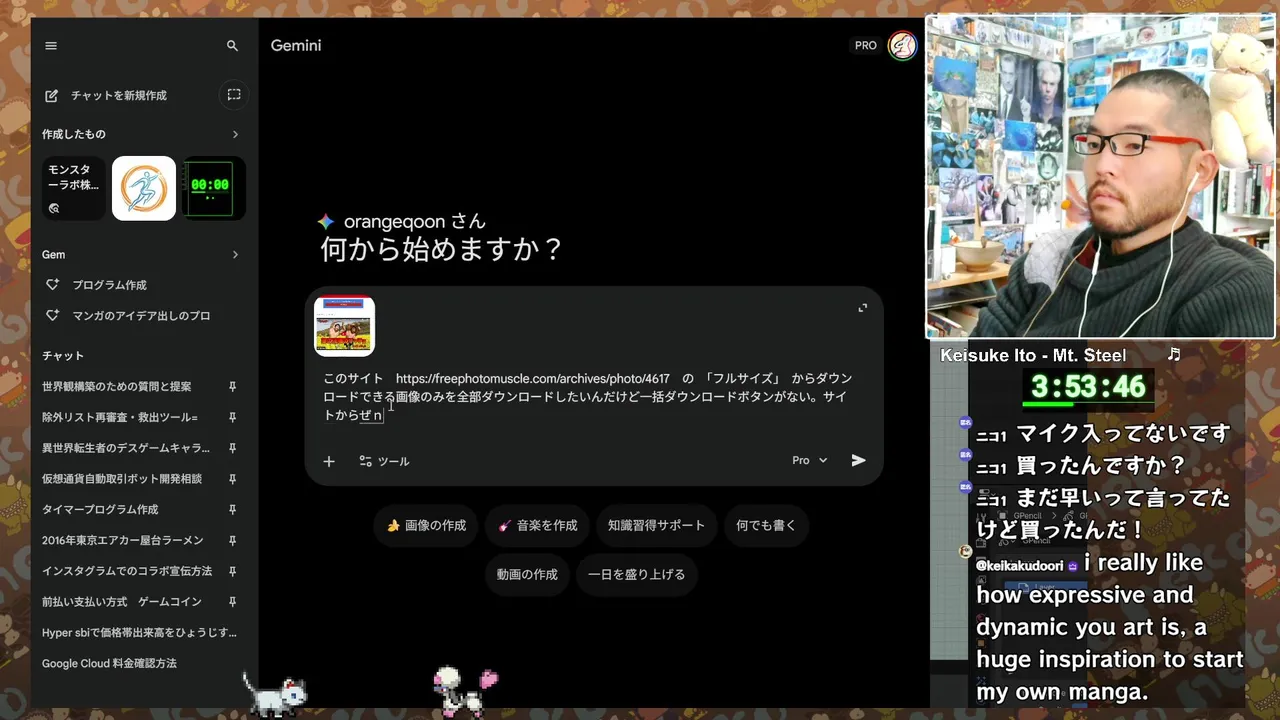Toggle pin on タイマープログラム作成 chat

[232, 510]
